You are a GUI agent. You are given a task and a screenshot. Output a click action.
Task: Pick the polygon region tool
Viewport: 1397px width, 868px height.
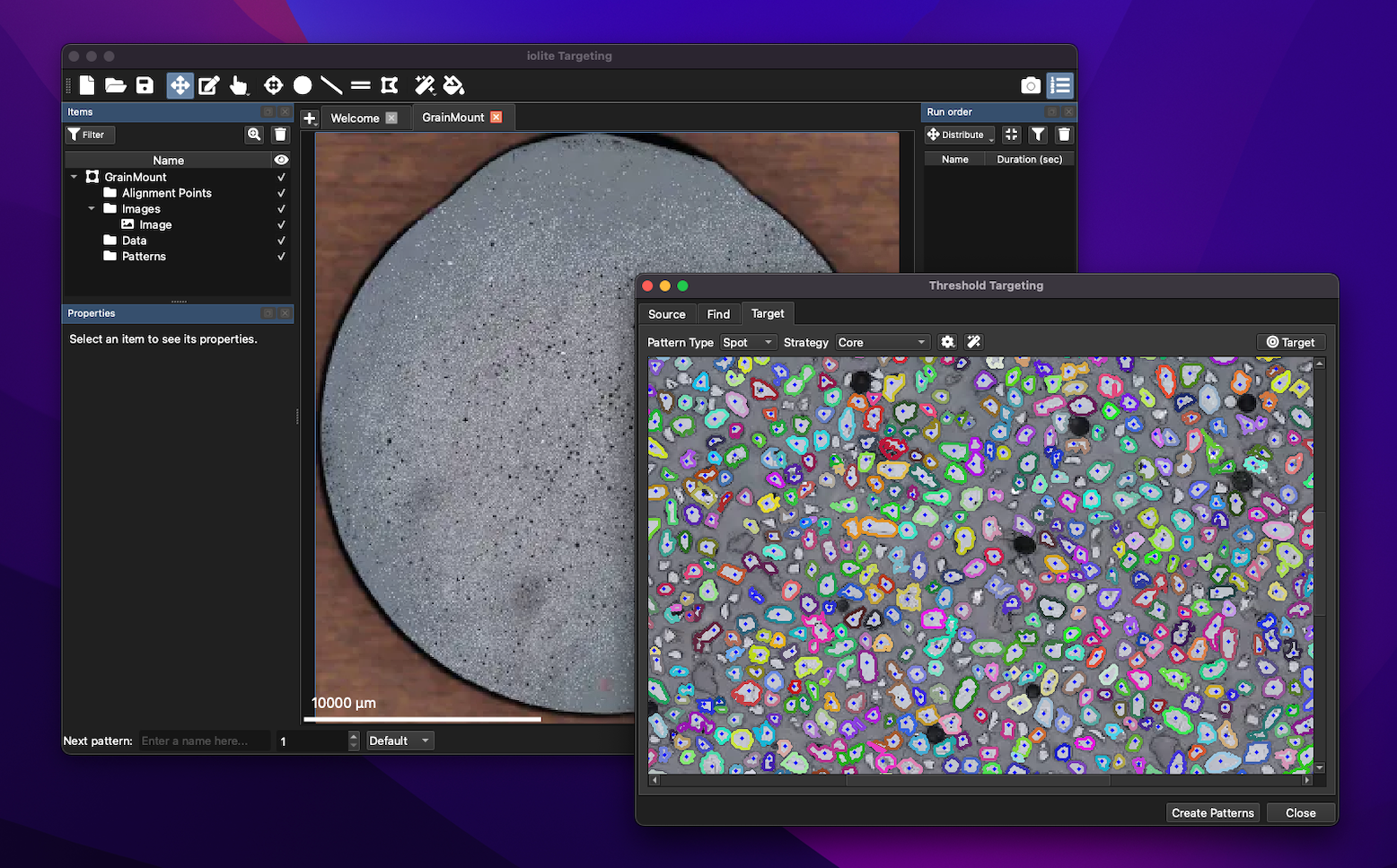pyautogui.click(x=390, y=85)
